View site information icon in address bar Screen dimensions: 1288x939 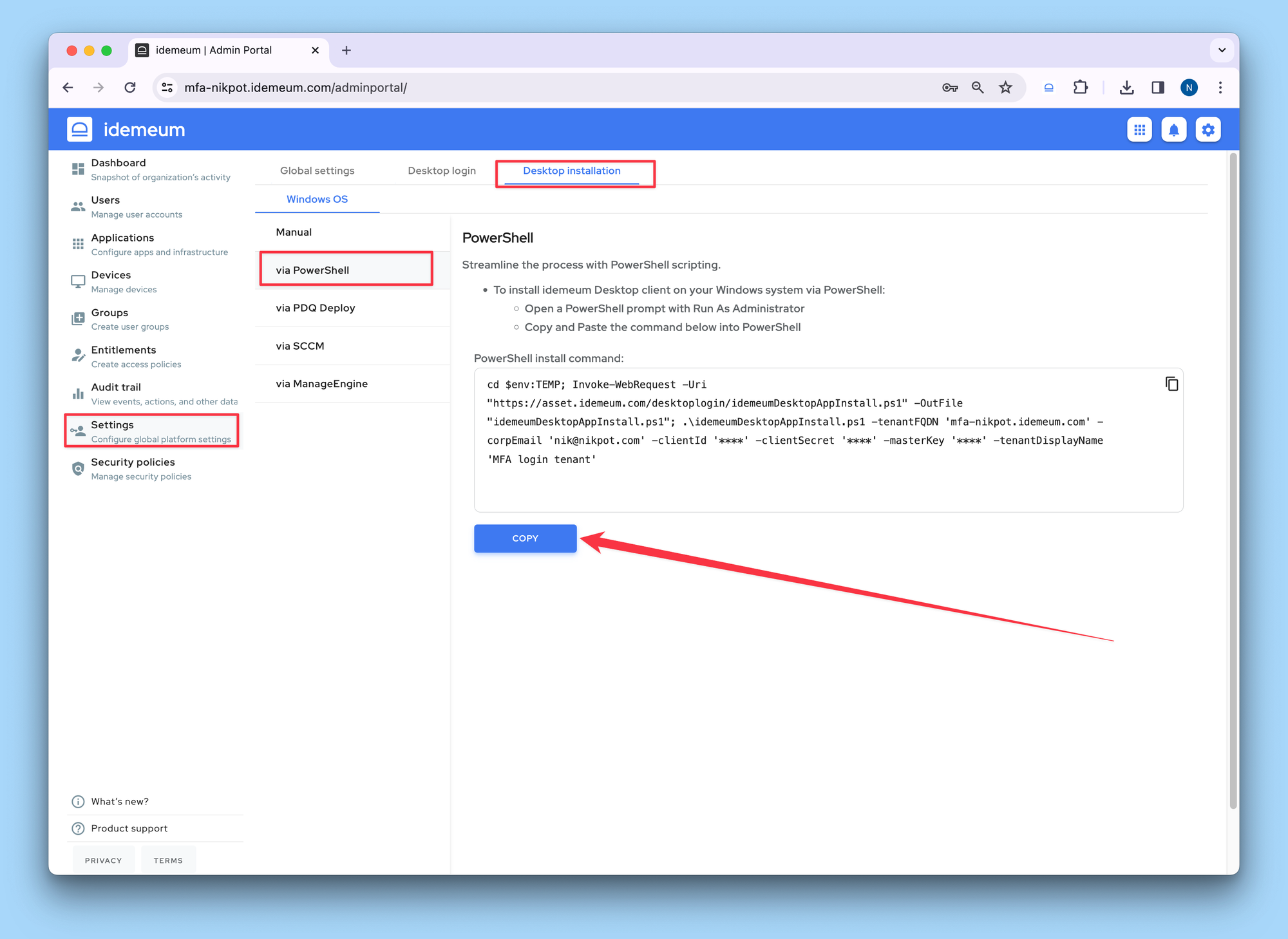(x=167, y=88)
